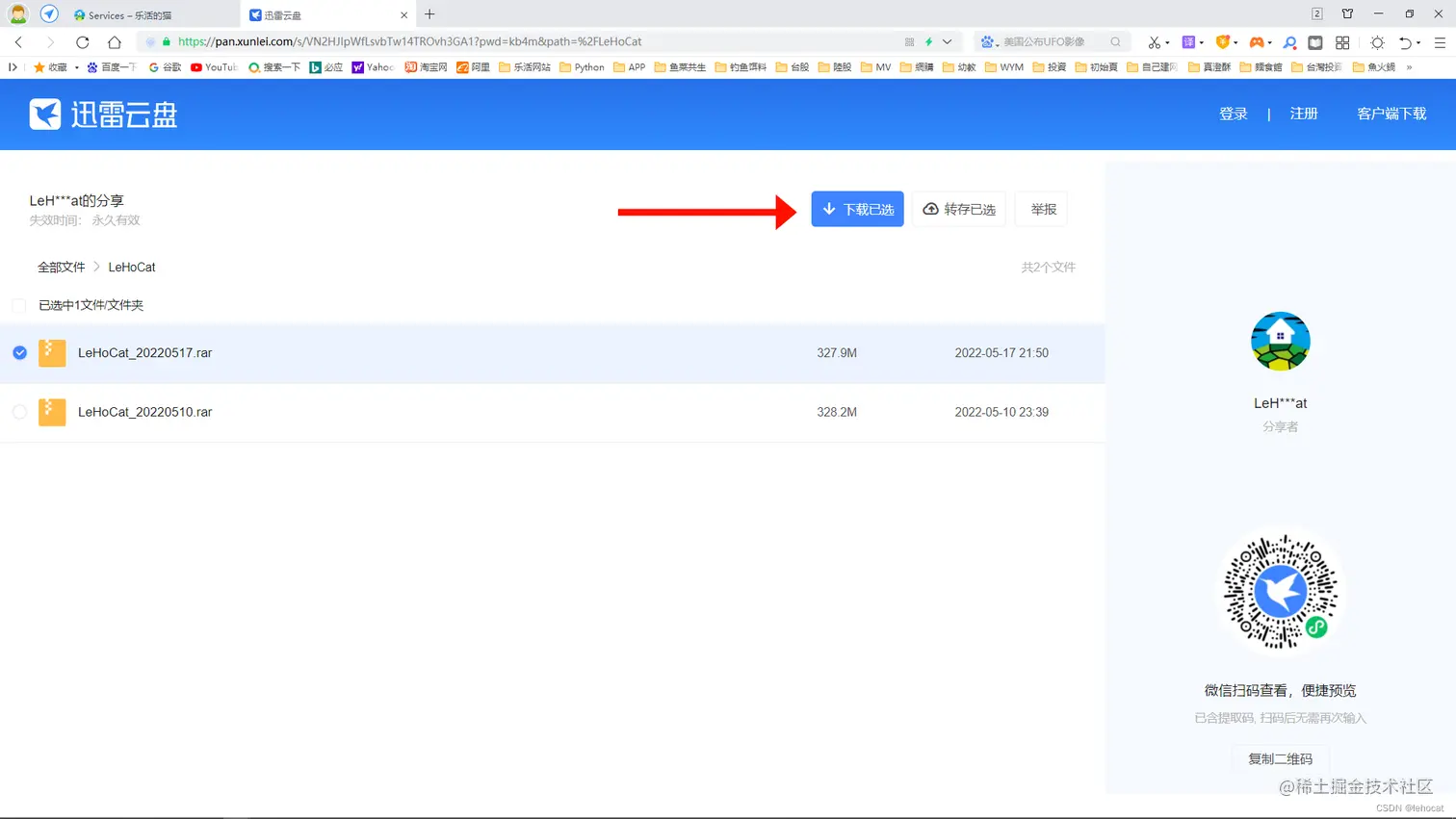1456x819 pixels.
Task: Close the 迅雷云盘 tab
Action: [x=403, y=15]
